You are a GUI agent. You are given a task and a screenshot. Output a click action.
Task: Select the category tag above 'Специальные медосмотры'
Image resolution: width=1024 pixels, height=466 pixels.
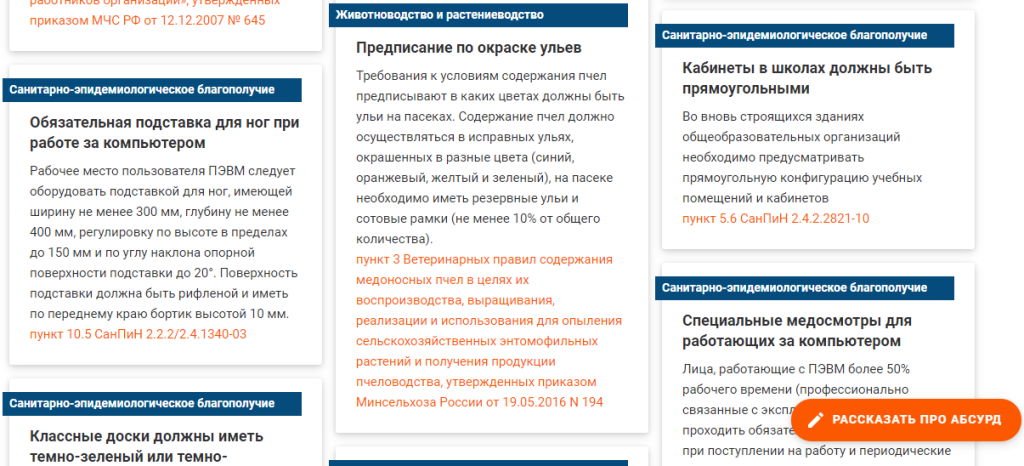pos(793,288)
